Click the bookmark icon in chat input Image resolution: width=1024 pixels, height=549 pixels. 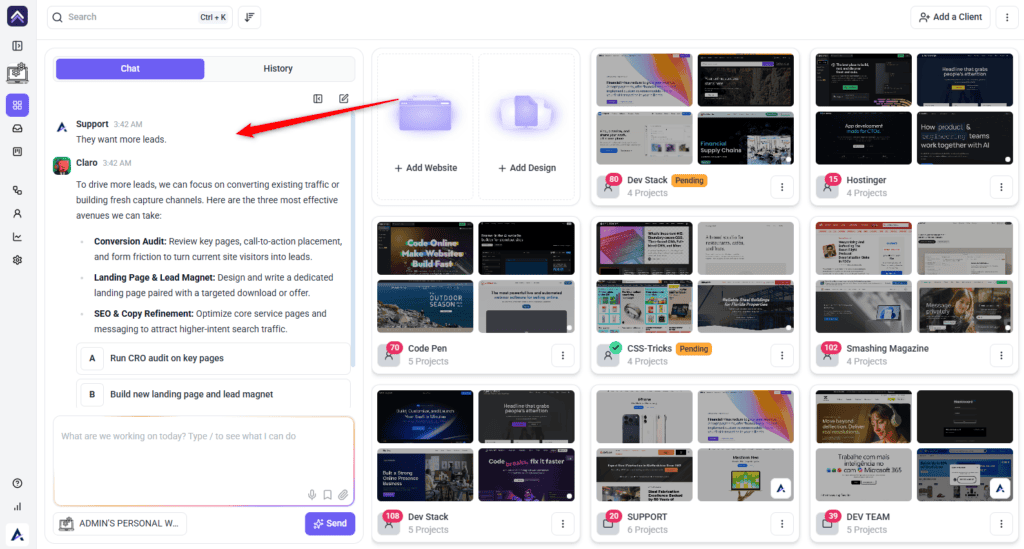pyautogui.click(x=328, y=495)
